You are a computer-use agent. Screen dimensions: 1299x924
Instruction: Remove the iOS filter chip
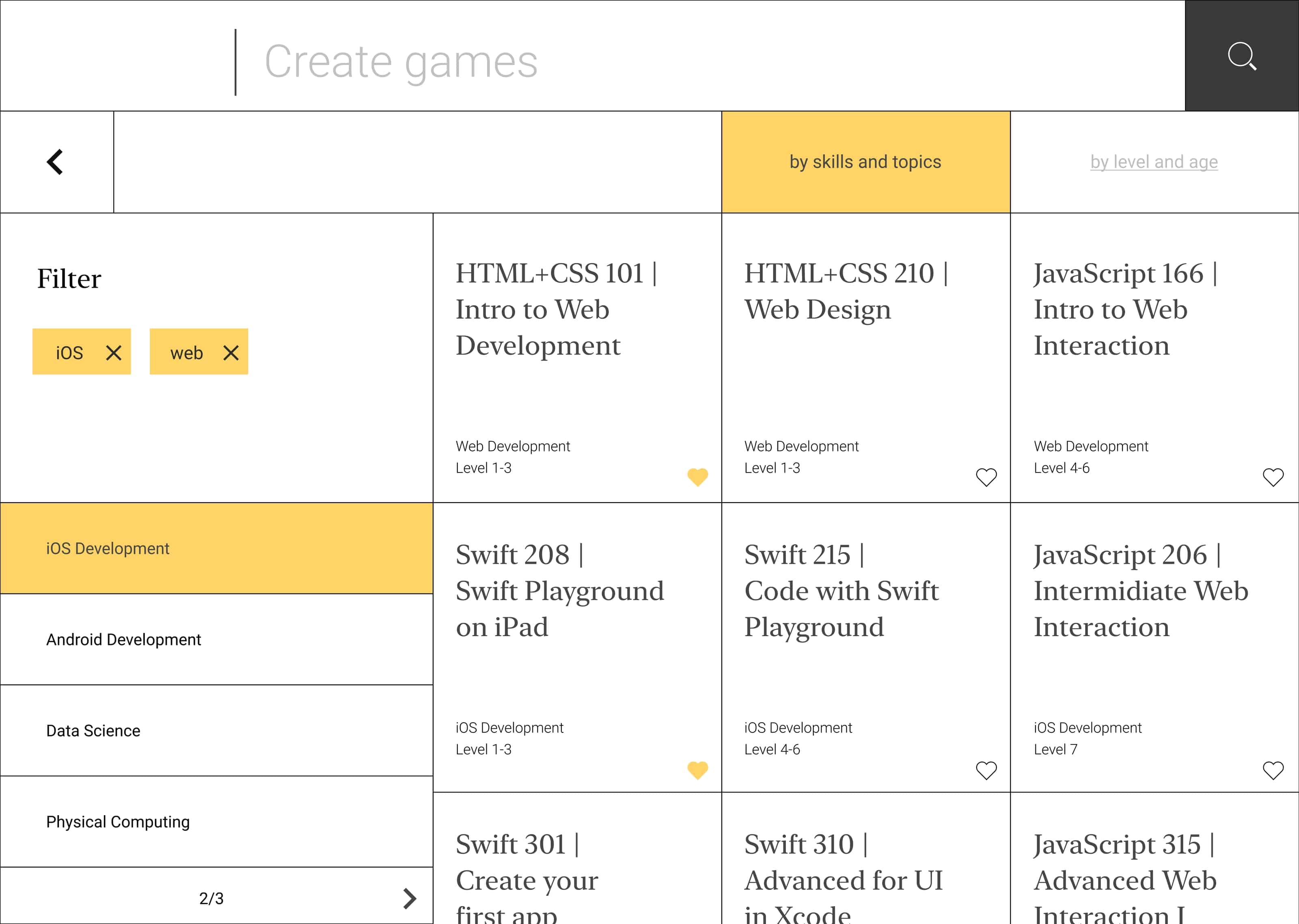(113, 352)
